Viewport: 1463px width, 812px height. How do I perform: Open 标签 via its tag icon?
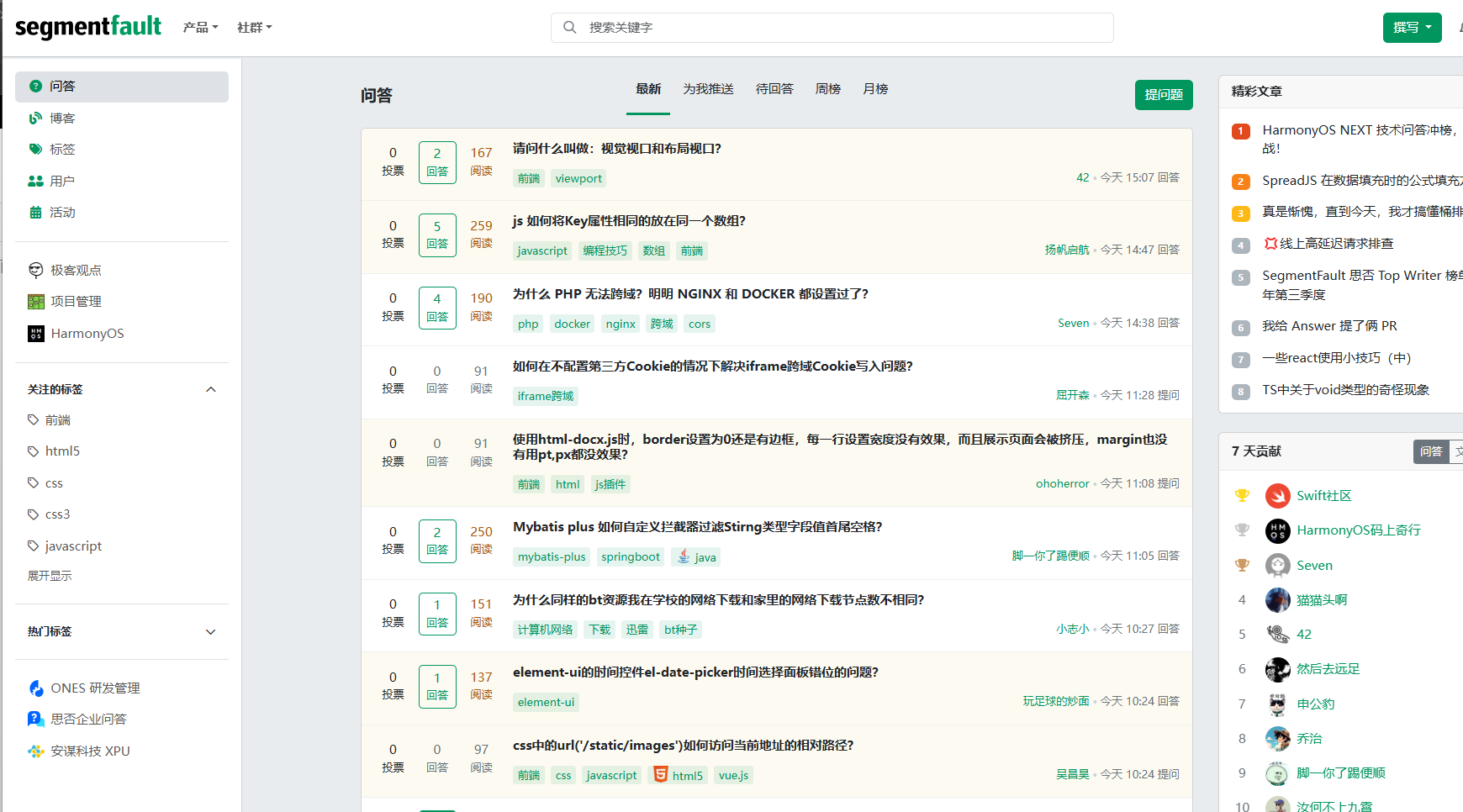35,150
